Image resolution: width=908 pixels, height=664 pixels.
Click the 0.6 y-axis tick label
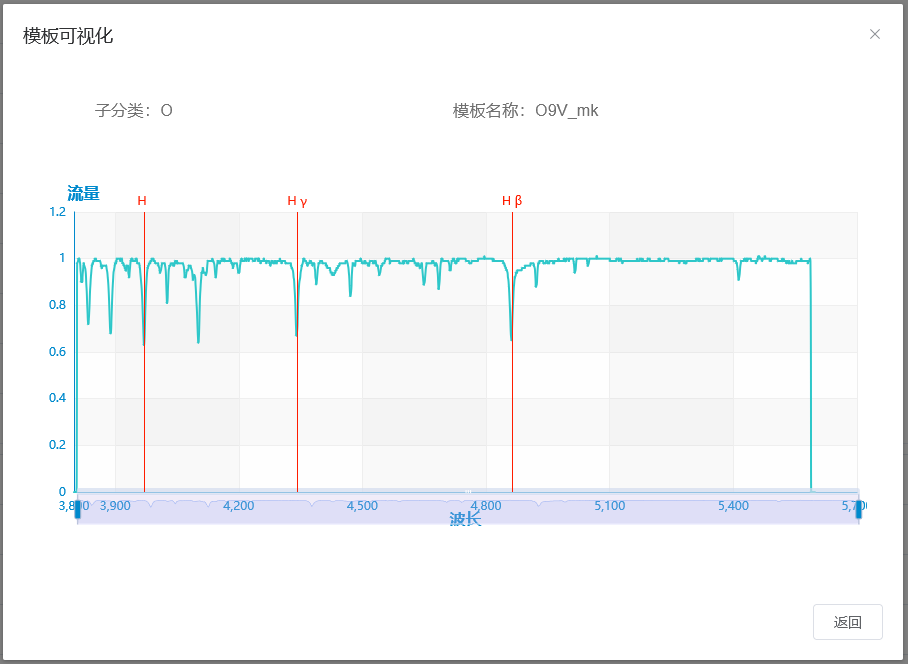coord(57,352)
